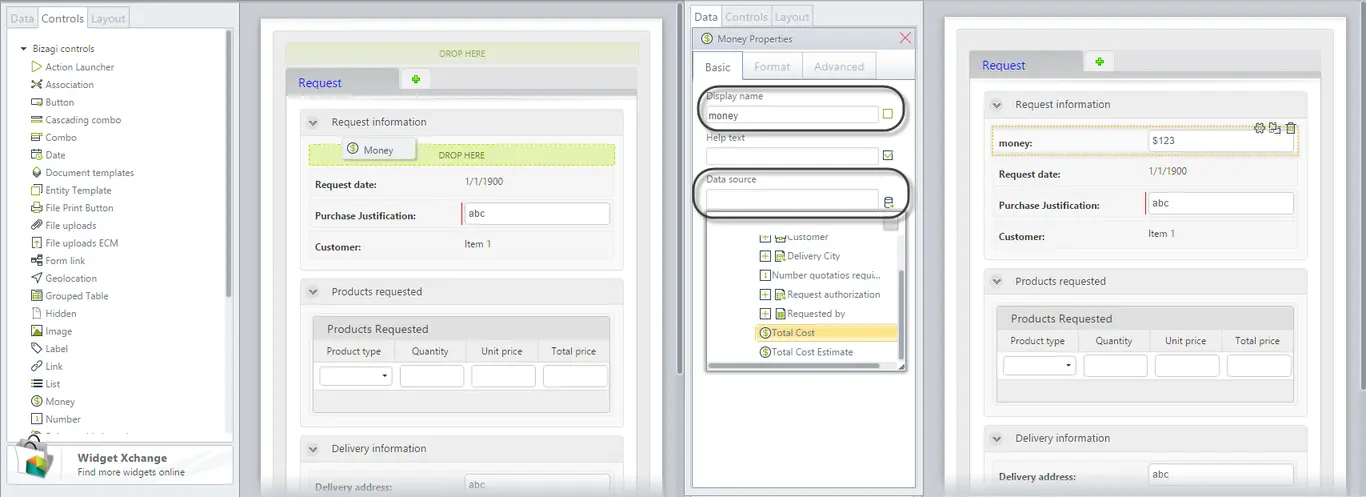1366x497 pixels.
Task: Collapse Products requested section in left form
Action: (x=312, y=292)
